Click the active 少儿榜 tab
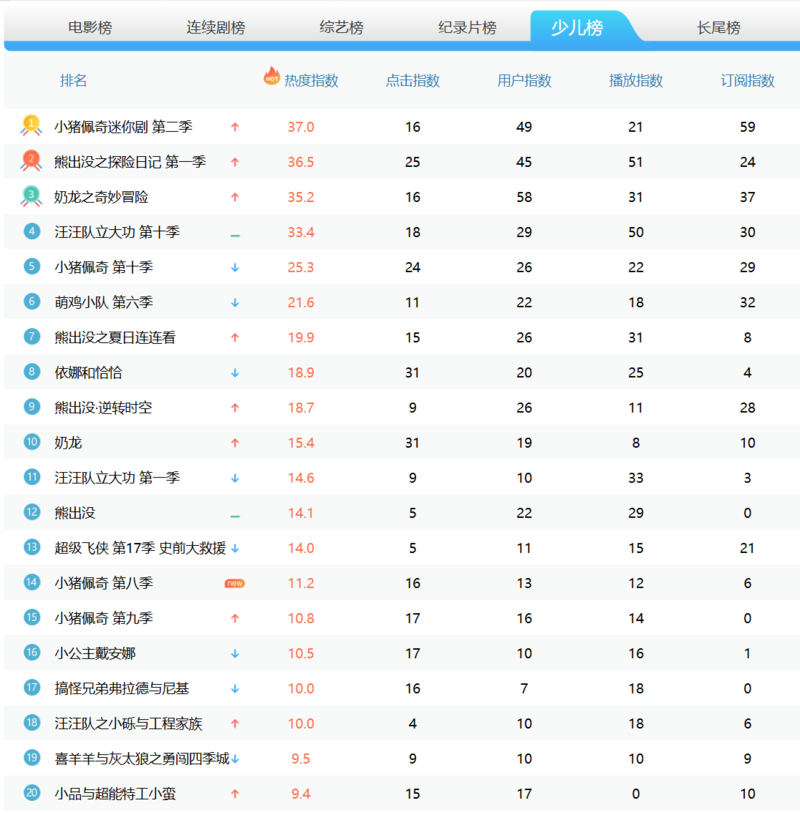This screenshot has width=800, height=813. pyautogui.click(x=577, y=27)
